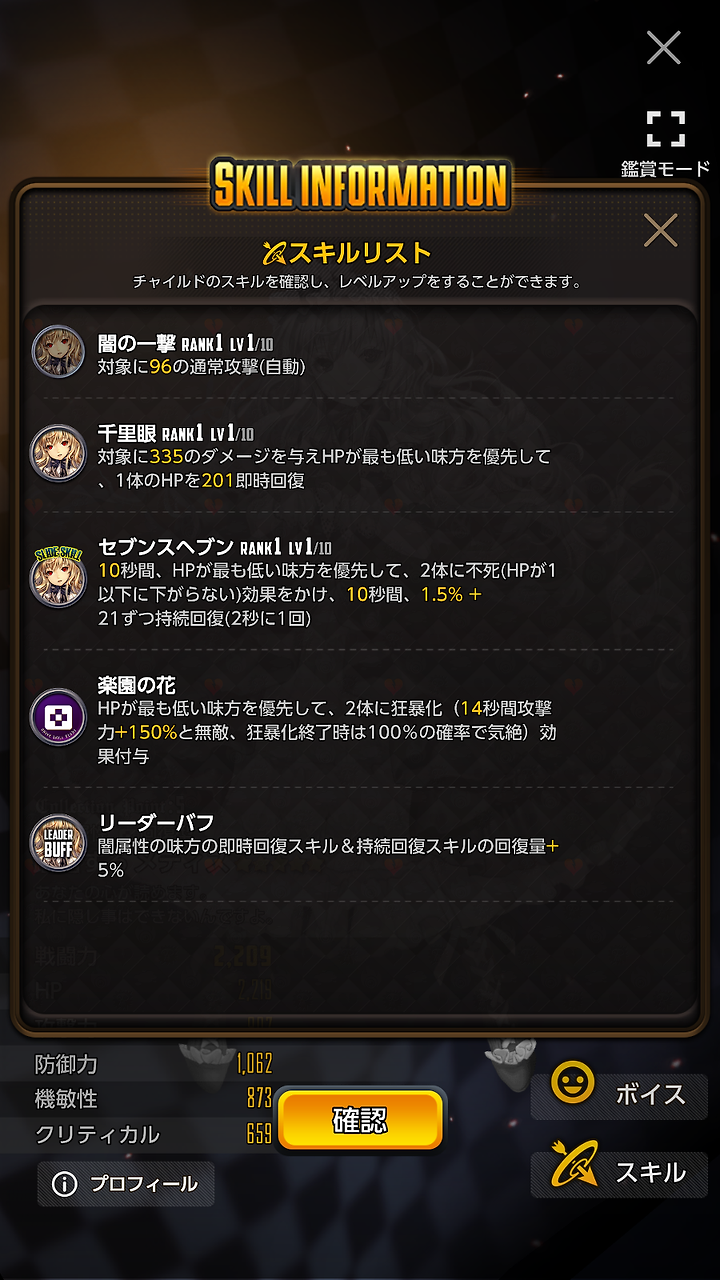Tap the セブンスヘブン skill name
Viewport: 720px width, 1280px height.
coord(165,546)
